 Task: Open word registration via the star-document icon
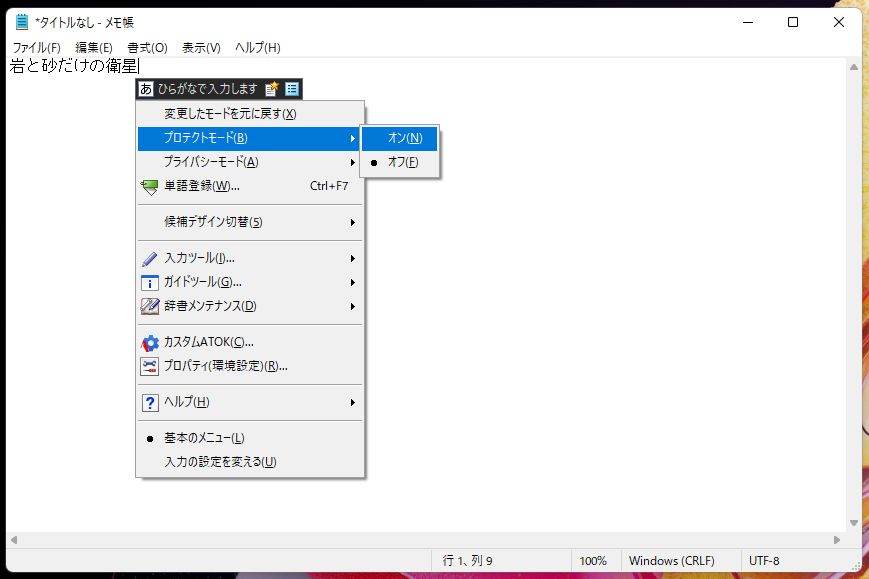[x=271, y=88]
